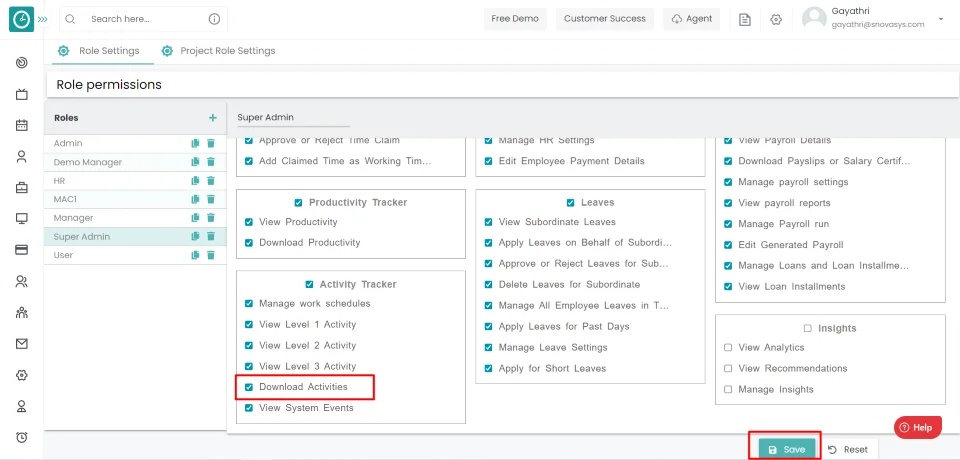Open the sidebar mail envelope icon
Viewport: 960px width, 460px height.
[21, 344]
